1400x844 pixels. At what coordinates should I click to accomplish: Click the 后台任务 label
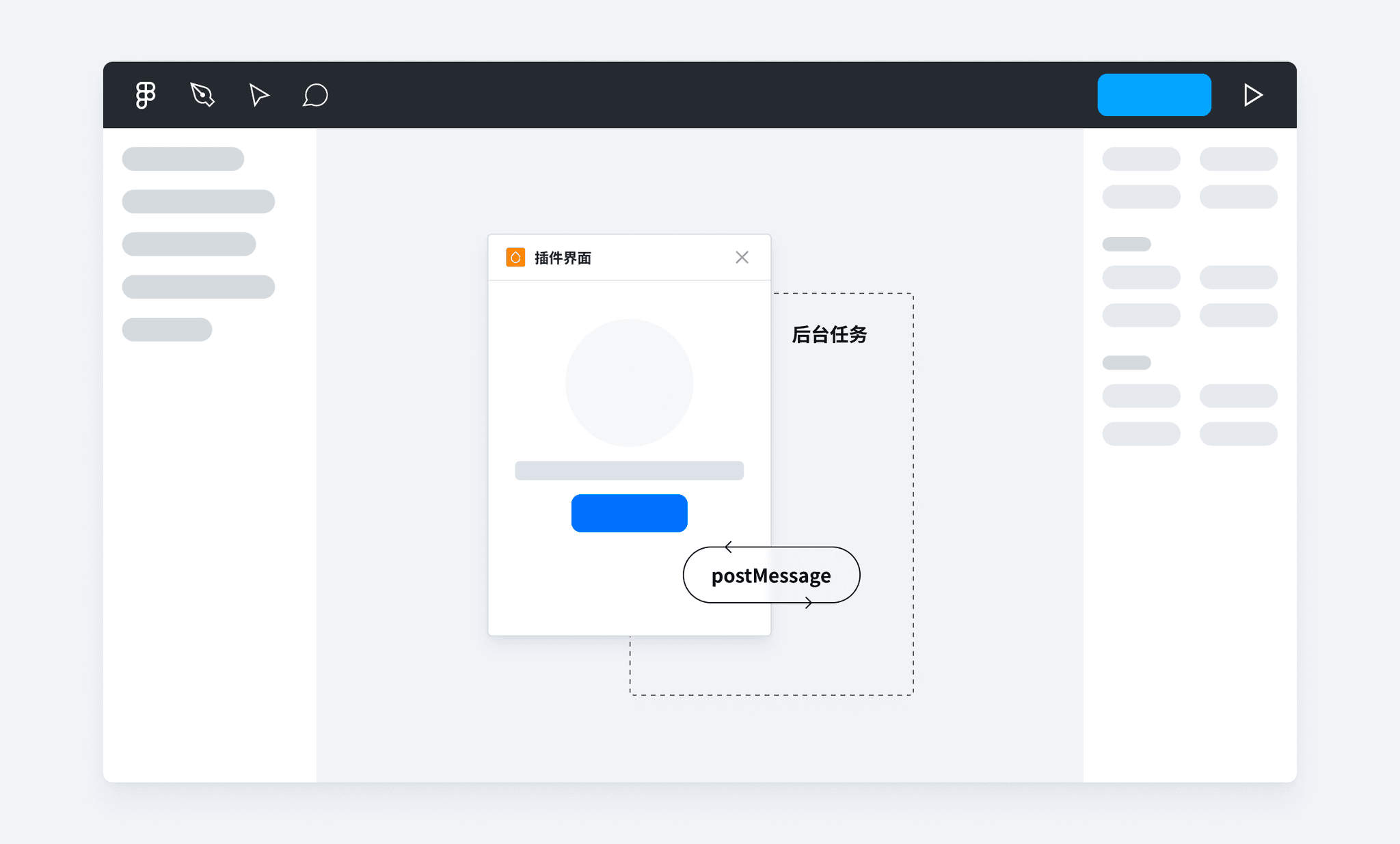pos(829,334)
